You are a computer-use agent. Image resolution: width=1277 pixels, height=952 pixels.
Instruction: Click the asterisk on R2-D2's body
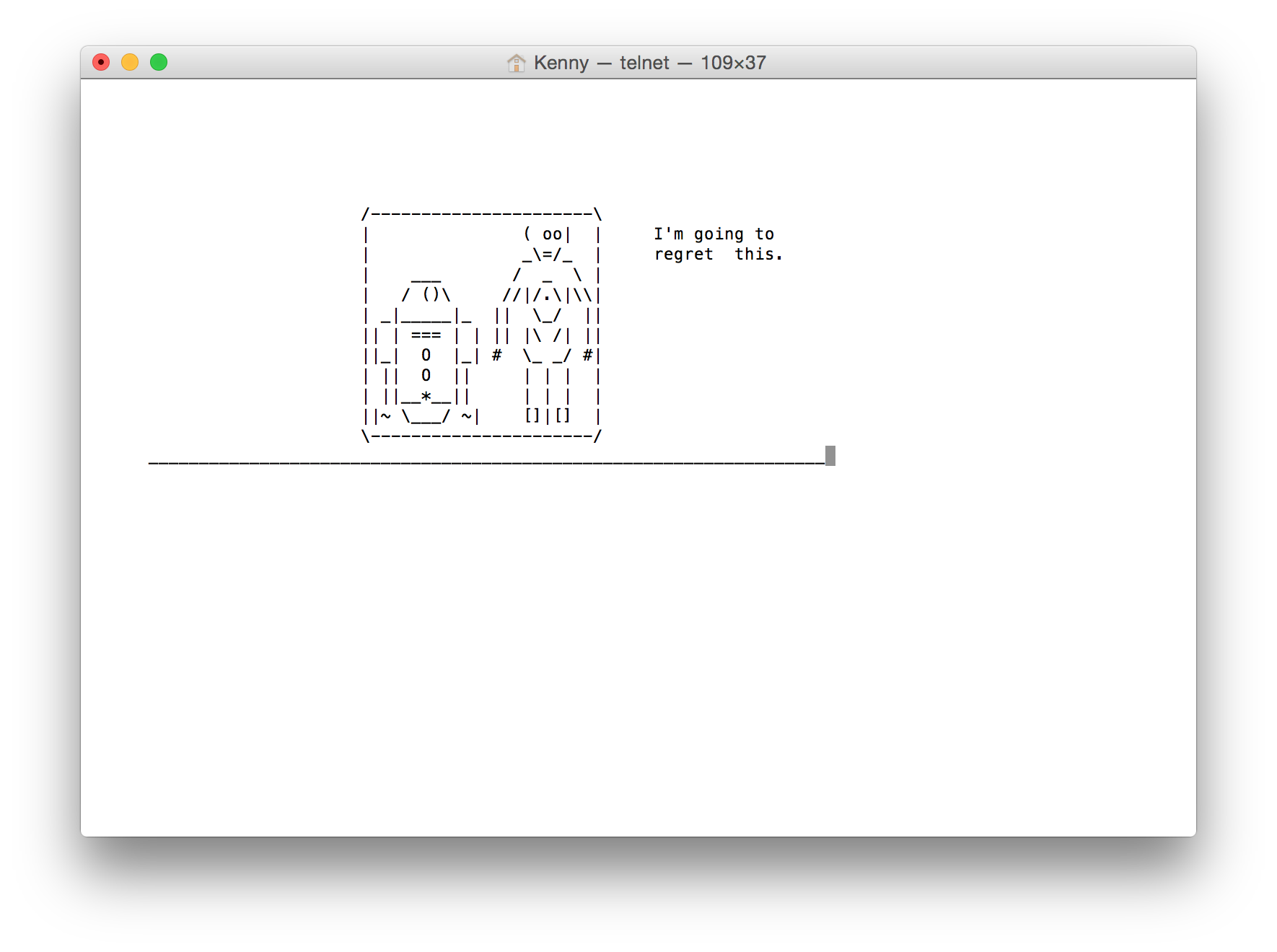pos(427,395)
